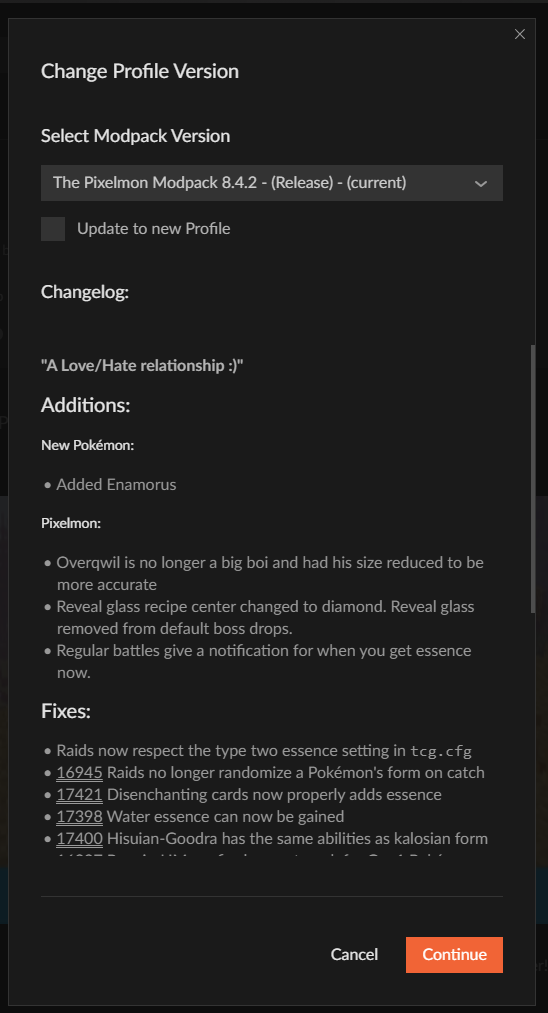Image resolution: width=548 pixels, height=1013 pixels.
Task: Visit issue link 17400
Action: click(x=79, y=839)
